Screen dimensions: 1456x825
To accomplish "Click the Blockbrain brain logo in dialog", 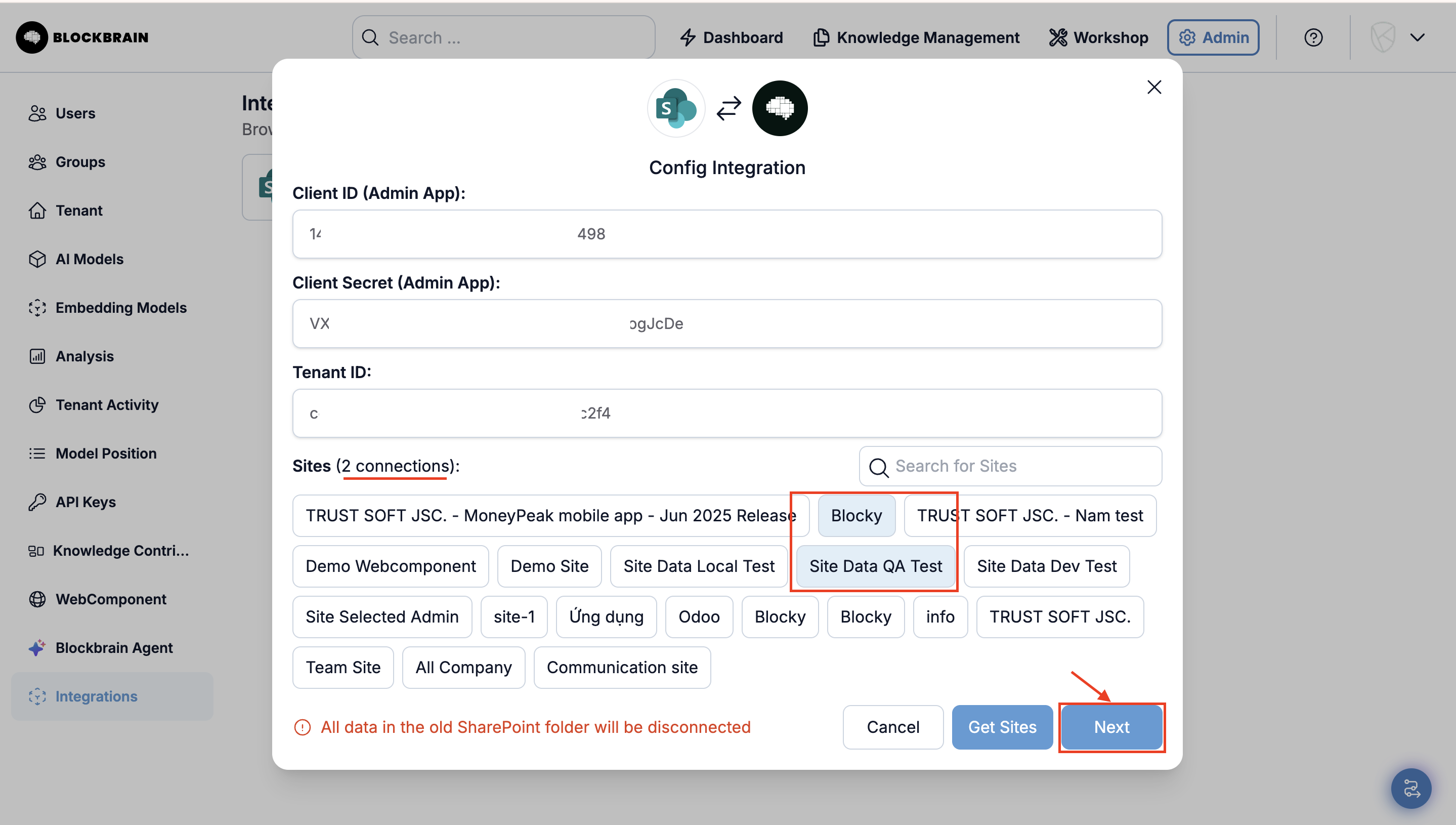I will click(x=780, y=108).
